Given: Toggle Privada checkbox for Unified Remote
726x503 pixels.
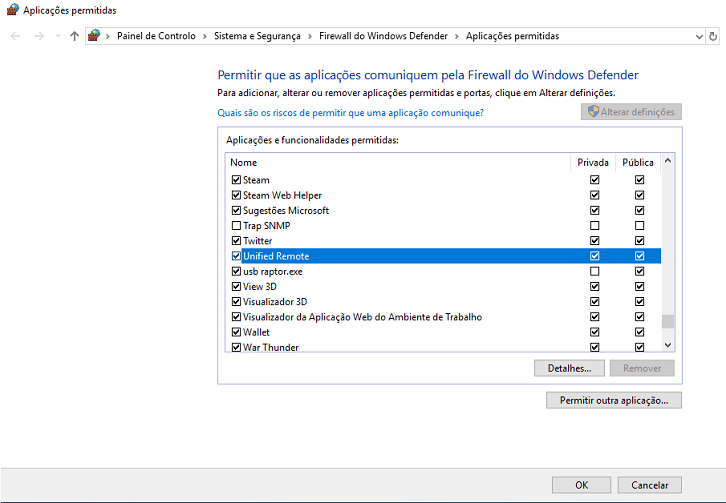Looking at the screenshot, I should point(595,256).
